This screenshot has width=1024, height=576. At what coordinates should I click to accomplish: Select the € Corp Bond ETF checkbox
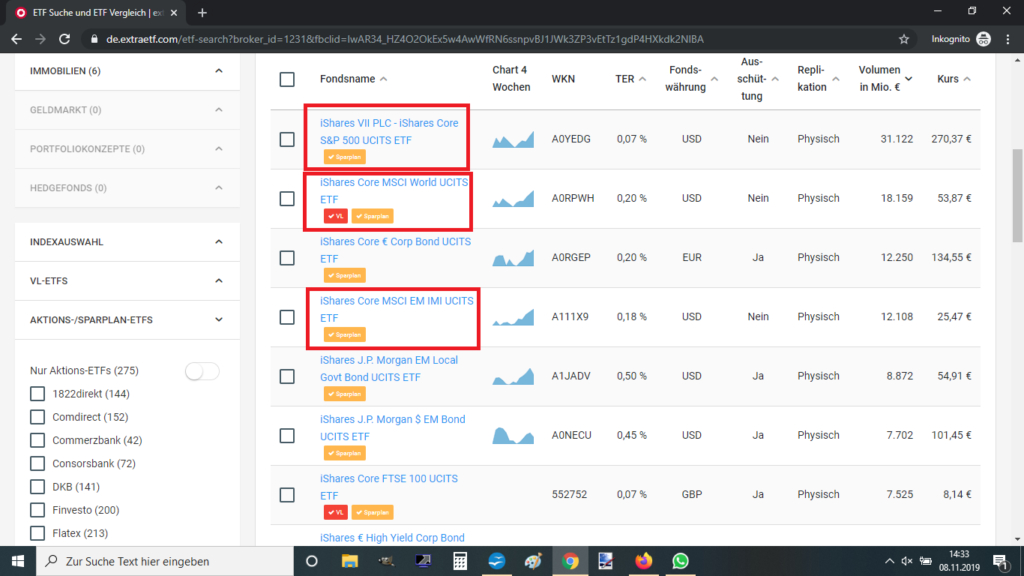pyautogui.click(x=287, y=258)
